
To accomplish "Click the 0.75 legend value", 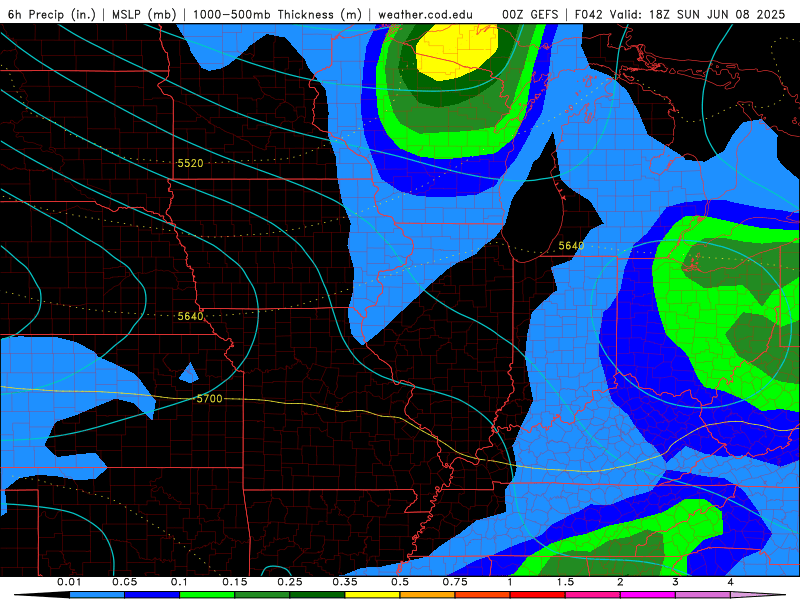I will (x=455, y=582).
